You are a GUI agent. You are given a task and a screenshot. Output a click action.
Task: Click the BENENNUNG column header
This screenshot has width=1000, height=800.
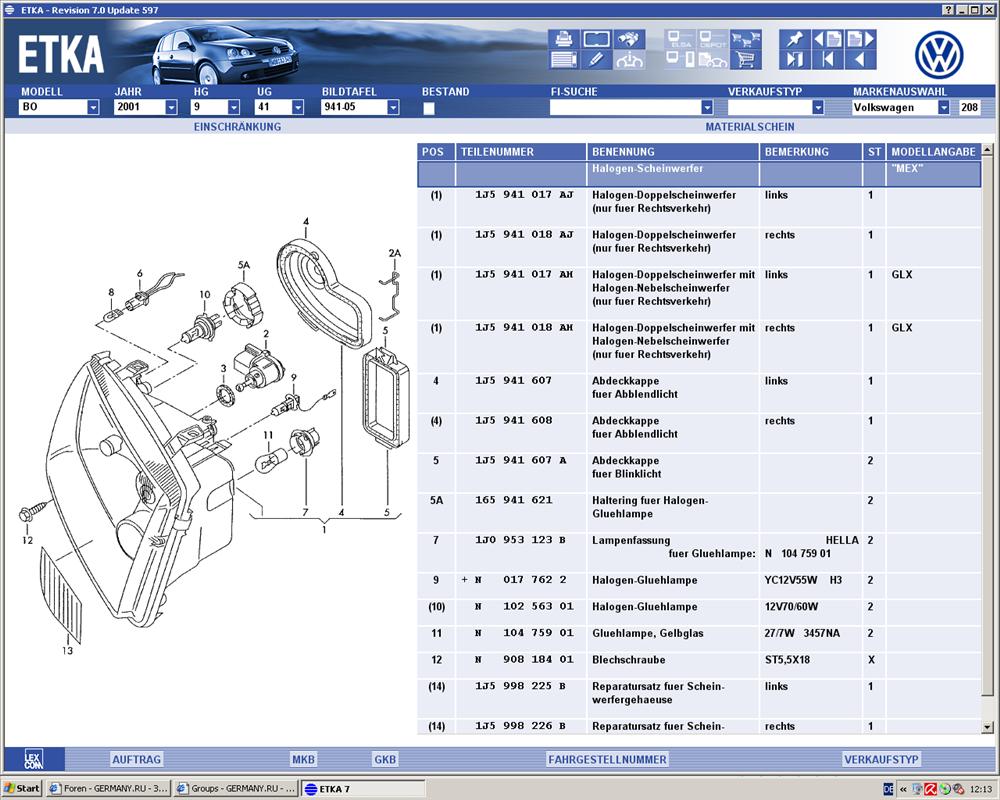673,152
